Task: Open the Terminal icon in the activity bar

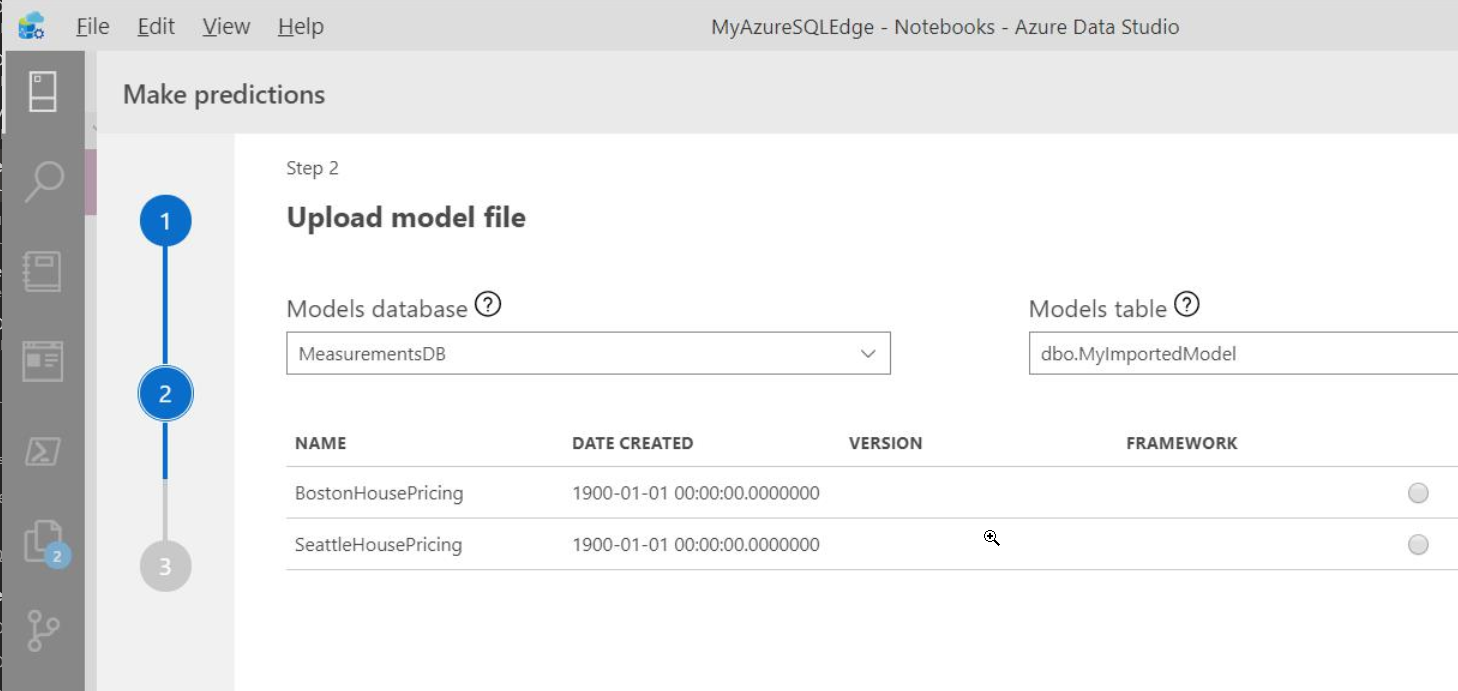Action: [43, 451]
